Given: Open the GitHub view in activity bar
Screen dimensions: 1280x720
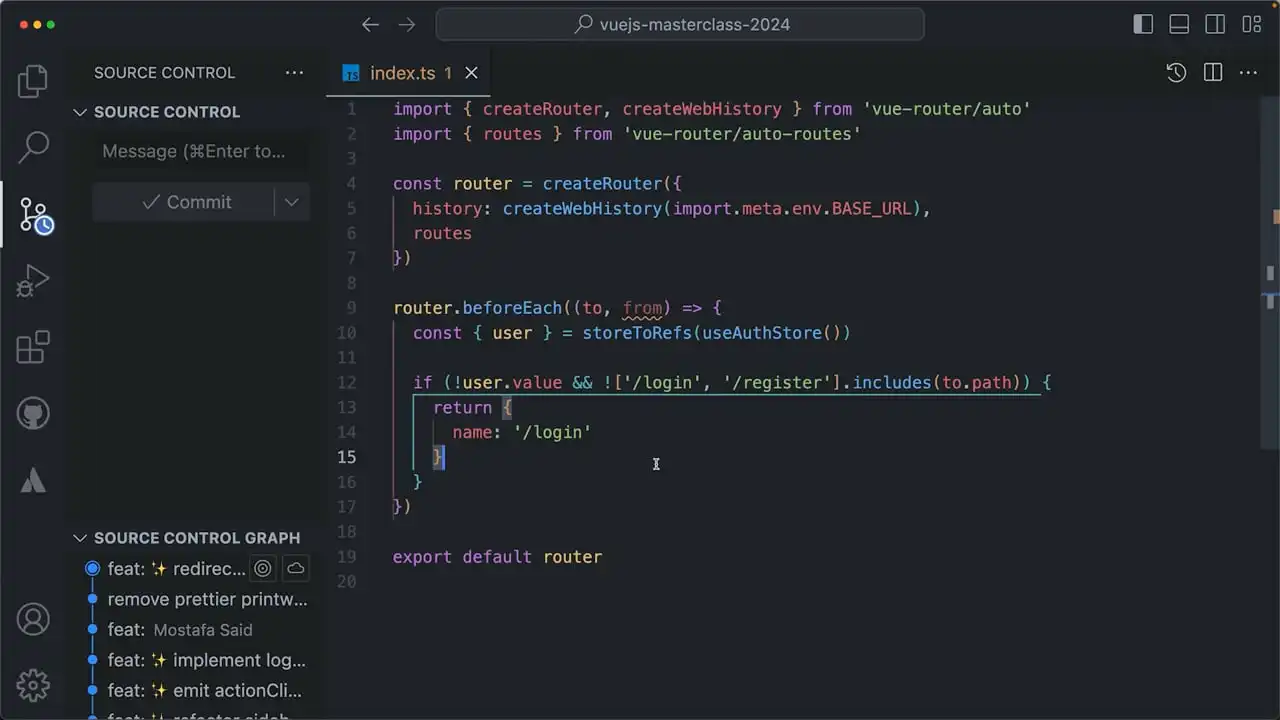Looking at the screenshot, I should coord(33,413).
